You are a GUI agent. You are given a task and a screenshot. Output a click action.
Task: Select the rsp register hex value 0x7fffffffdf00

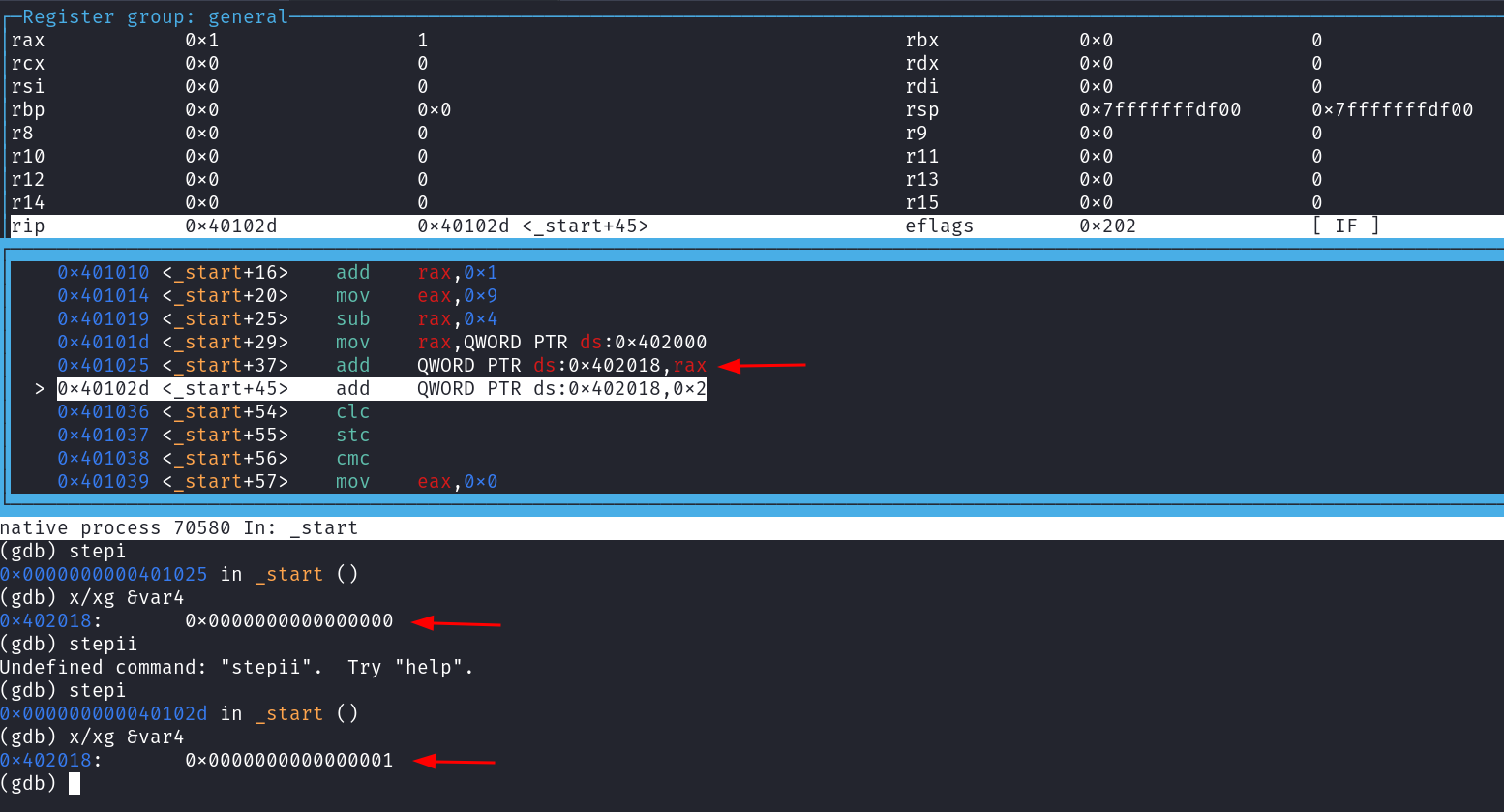[1159, 110]
